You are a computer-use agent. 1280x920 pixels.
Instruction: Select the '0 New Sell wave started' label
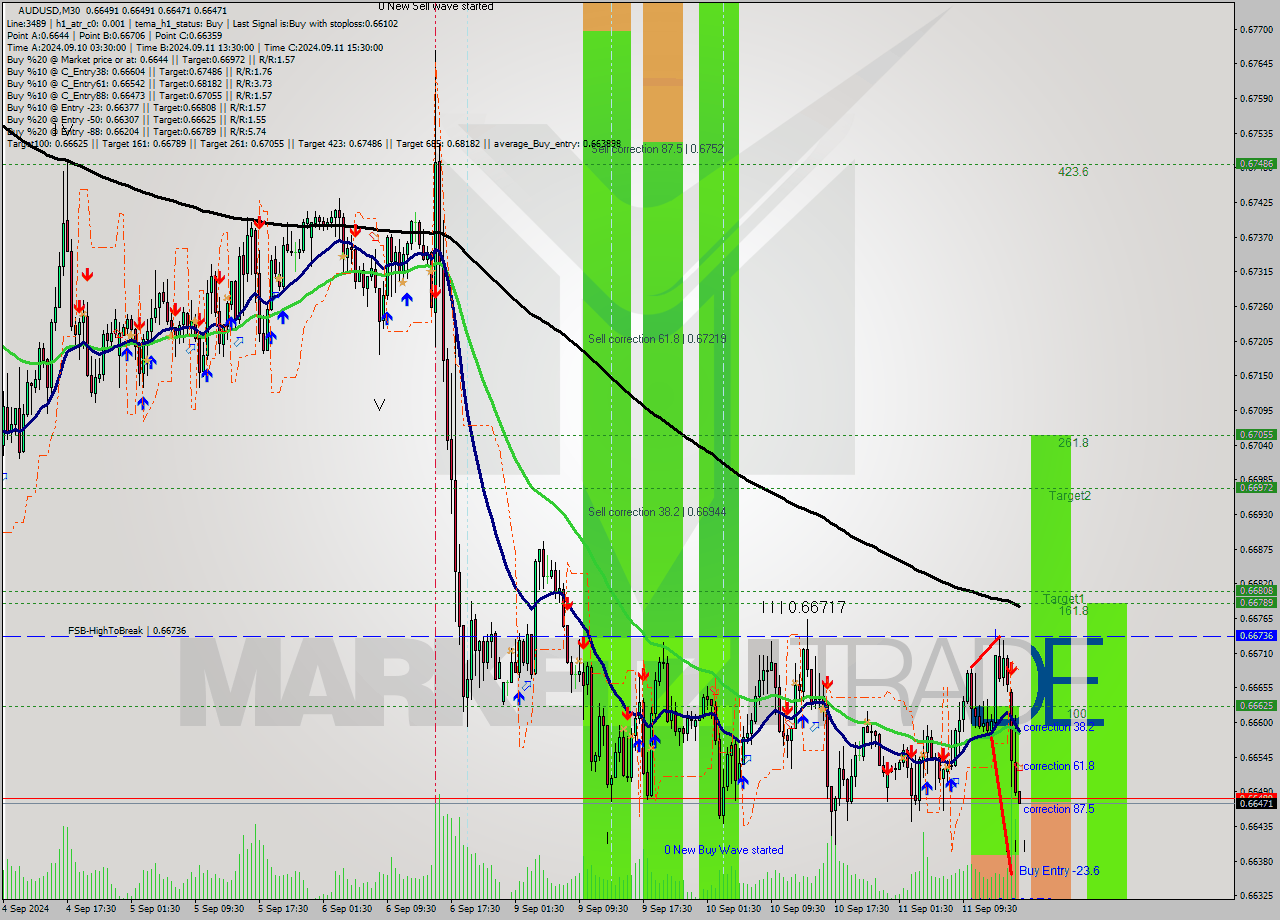click(435, 6)
